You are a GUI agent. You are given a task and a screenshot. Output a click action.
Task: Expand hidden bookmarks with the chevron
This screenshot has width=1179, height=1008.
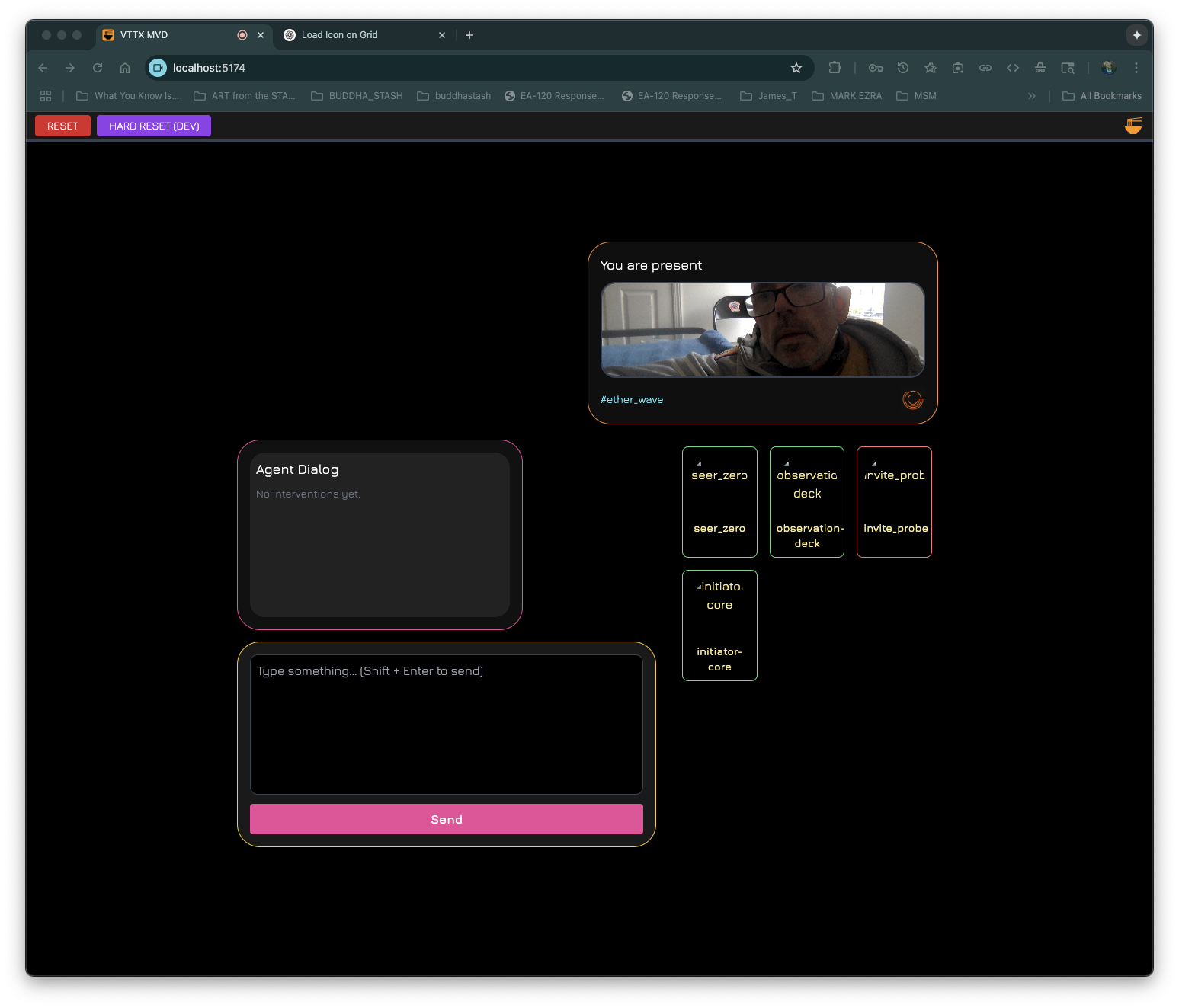coord(1032,96)
